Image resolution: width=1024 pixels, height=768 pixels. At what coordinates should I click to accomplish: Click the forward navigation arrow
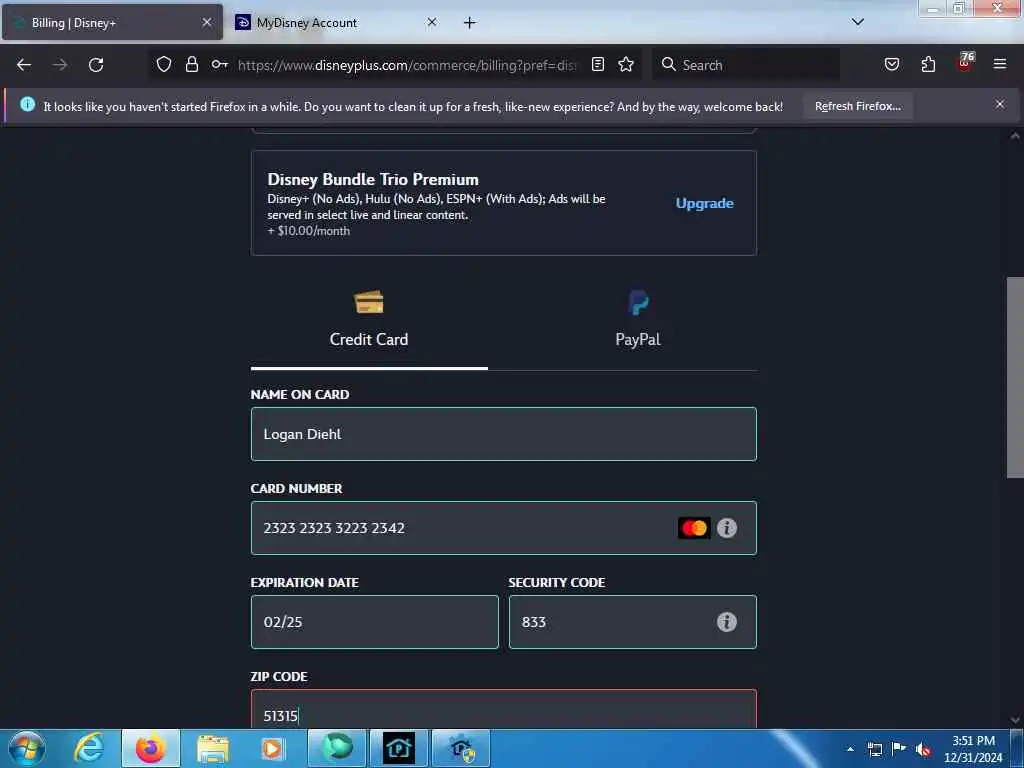[60, 65]
